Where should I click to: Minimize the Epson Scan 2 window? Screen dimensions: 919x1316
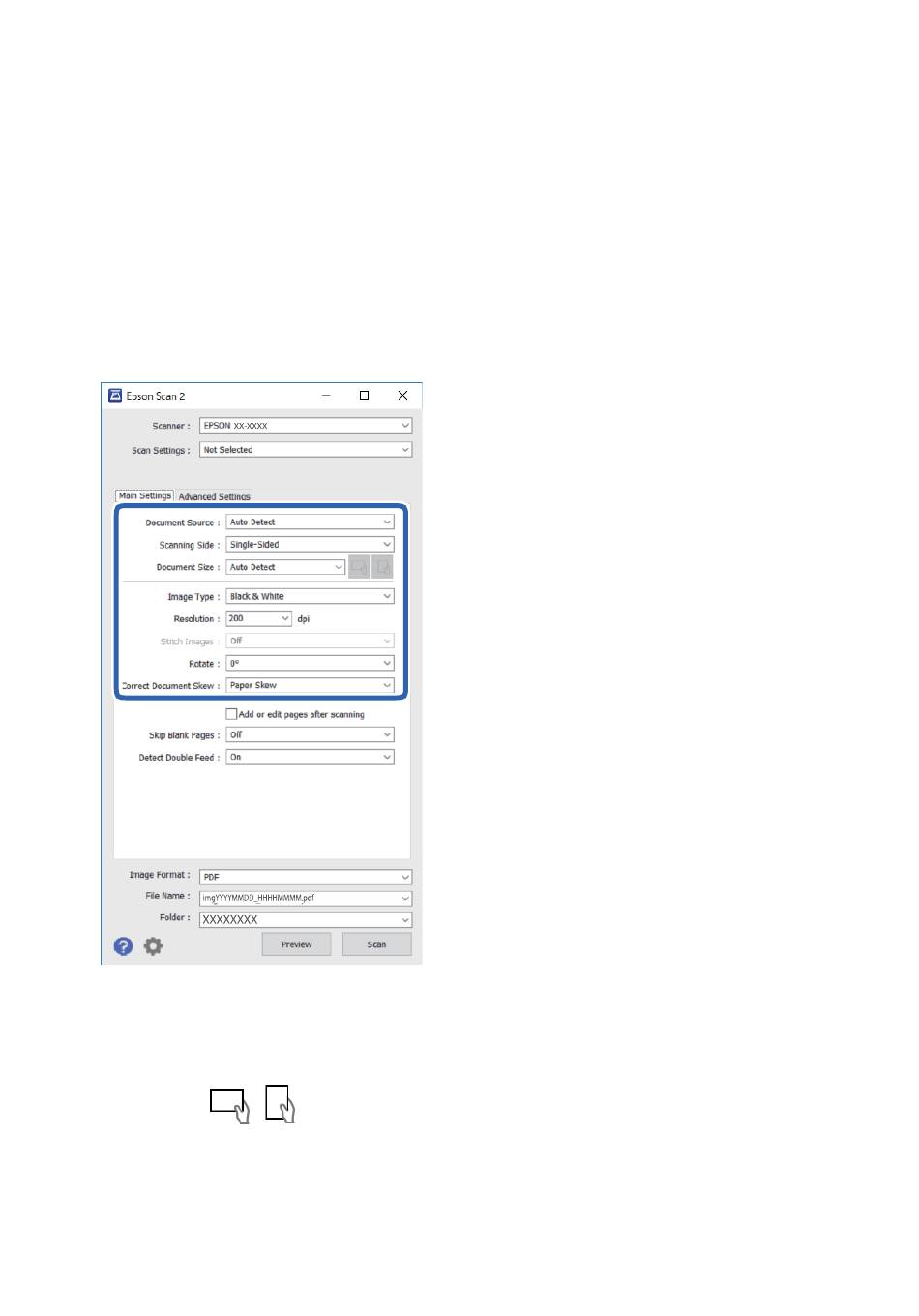tap(326, 396)
